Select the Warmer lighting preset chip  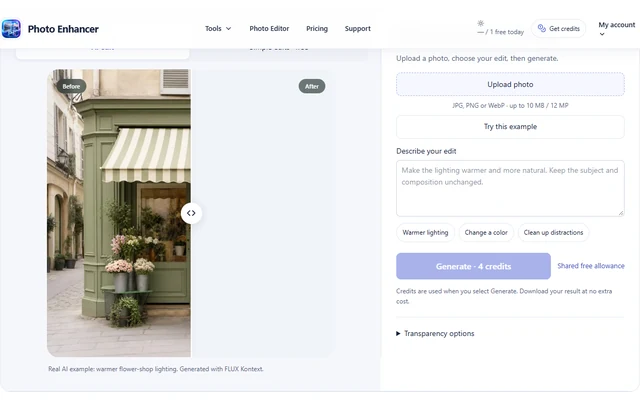[425, 233]
